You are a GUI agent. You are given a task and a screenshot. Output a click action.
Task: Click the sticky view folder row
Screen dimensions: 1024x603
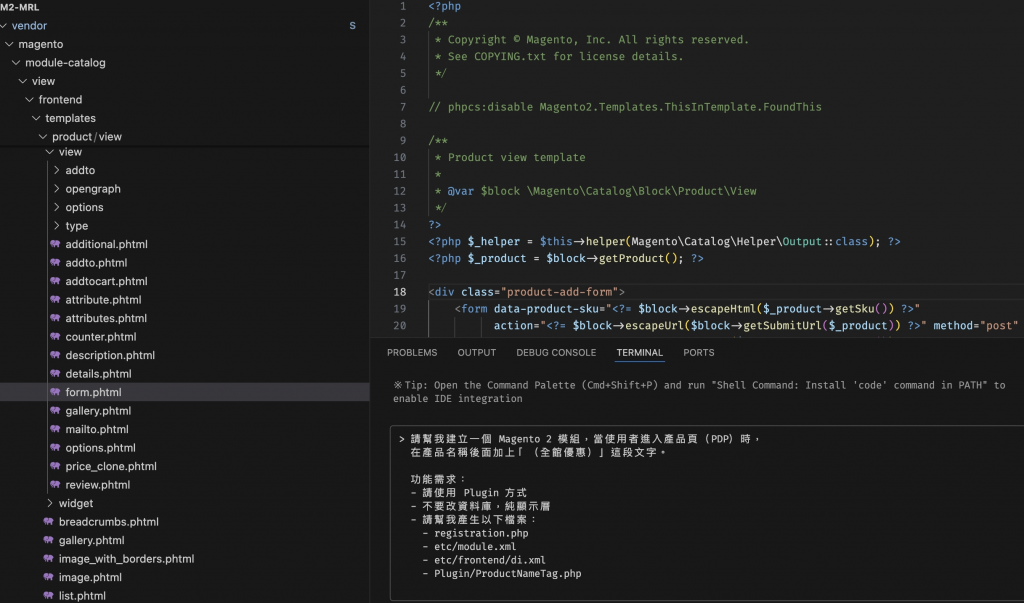click(185, 152)
